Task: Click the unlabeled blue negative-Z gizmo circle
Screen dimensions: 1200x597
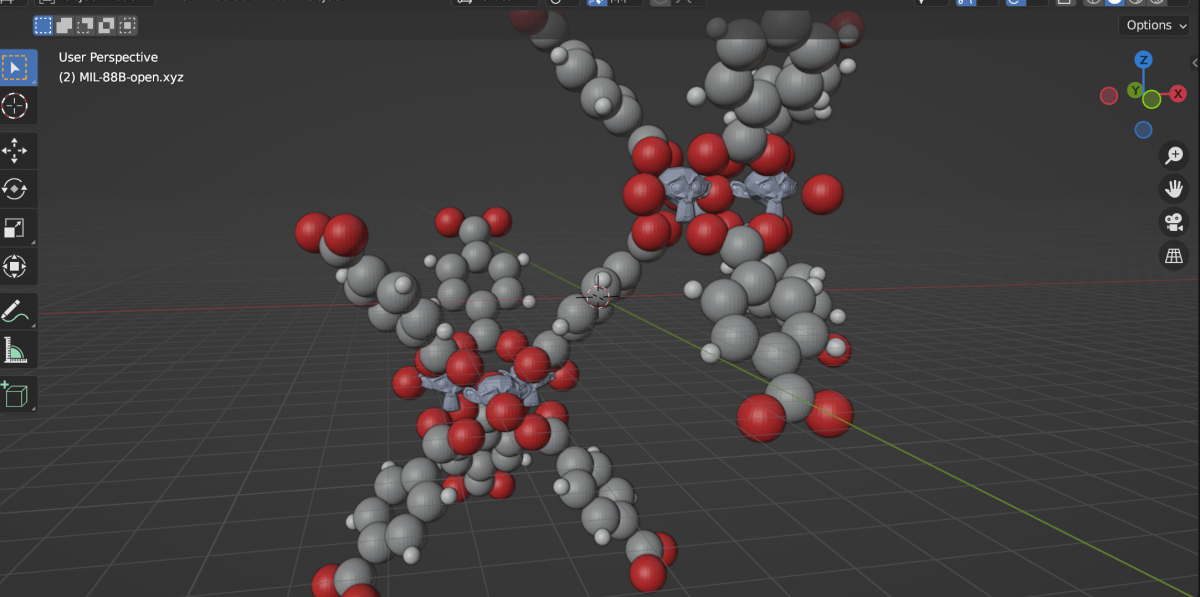Action: 1144,130
